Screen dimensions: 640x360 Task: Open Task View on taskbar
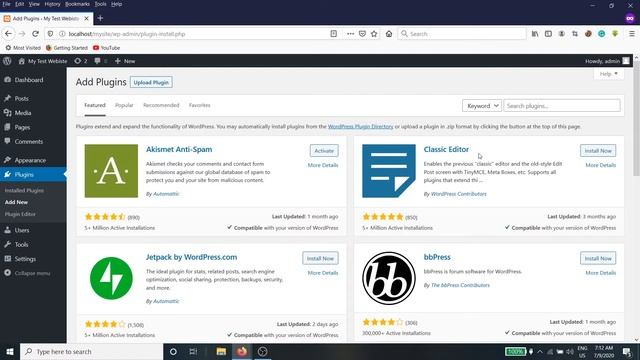(x=193, y=351)
